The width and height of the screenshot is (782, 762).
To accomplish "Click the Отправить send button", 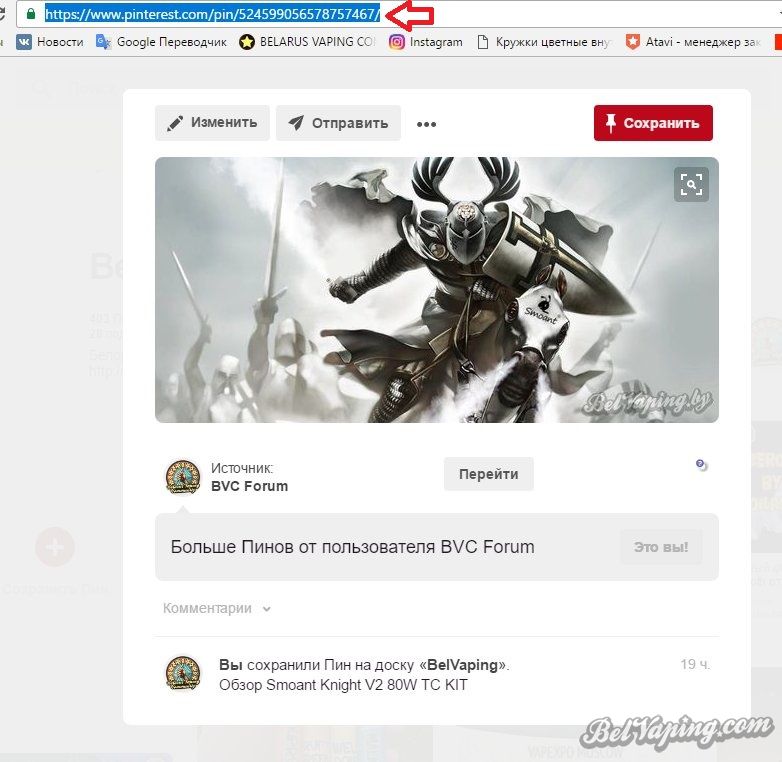I will [x=338, y=123].
